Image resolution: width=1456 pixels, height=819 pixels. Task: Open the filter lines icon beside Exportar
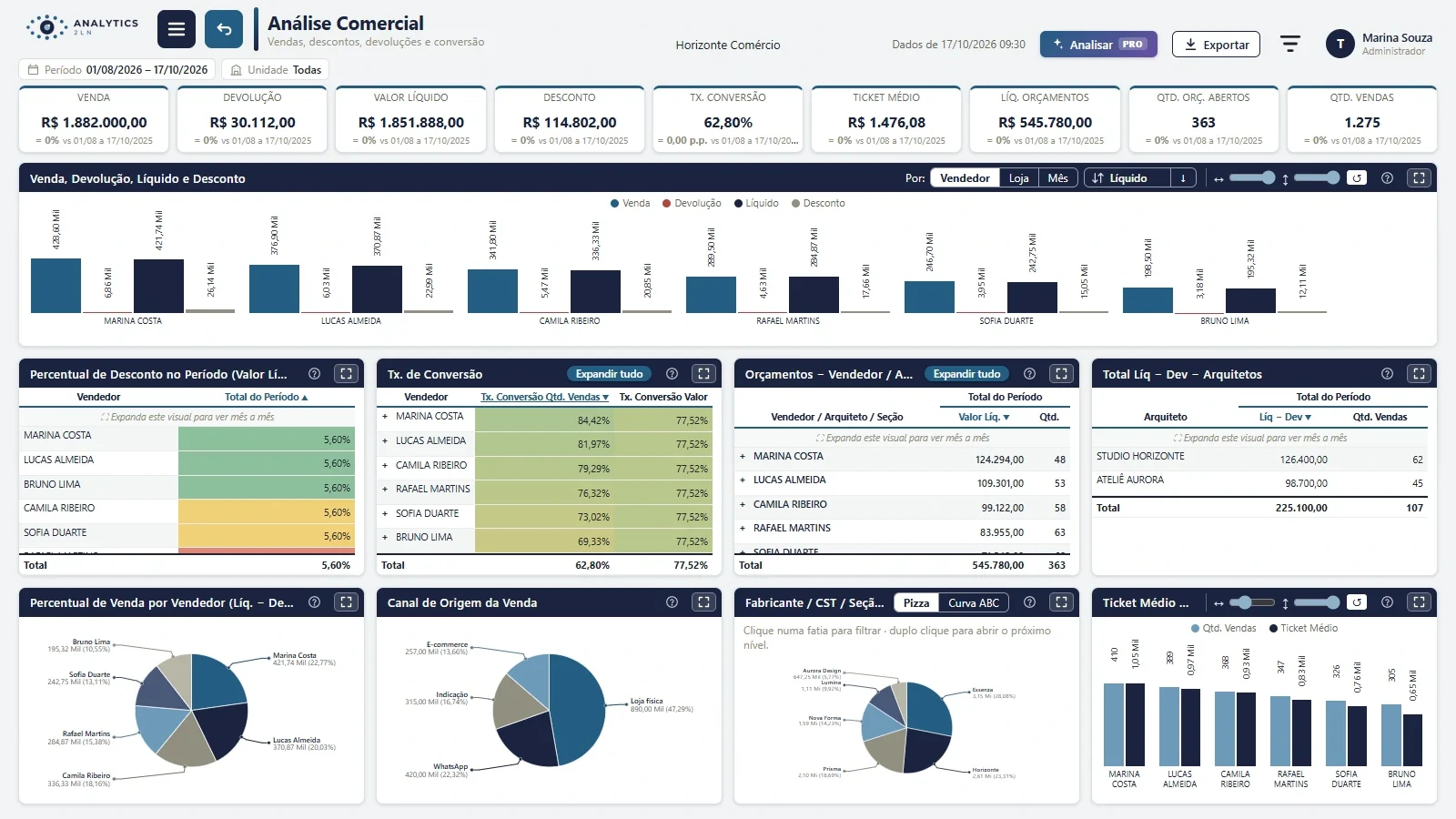pos(1289,44)
